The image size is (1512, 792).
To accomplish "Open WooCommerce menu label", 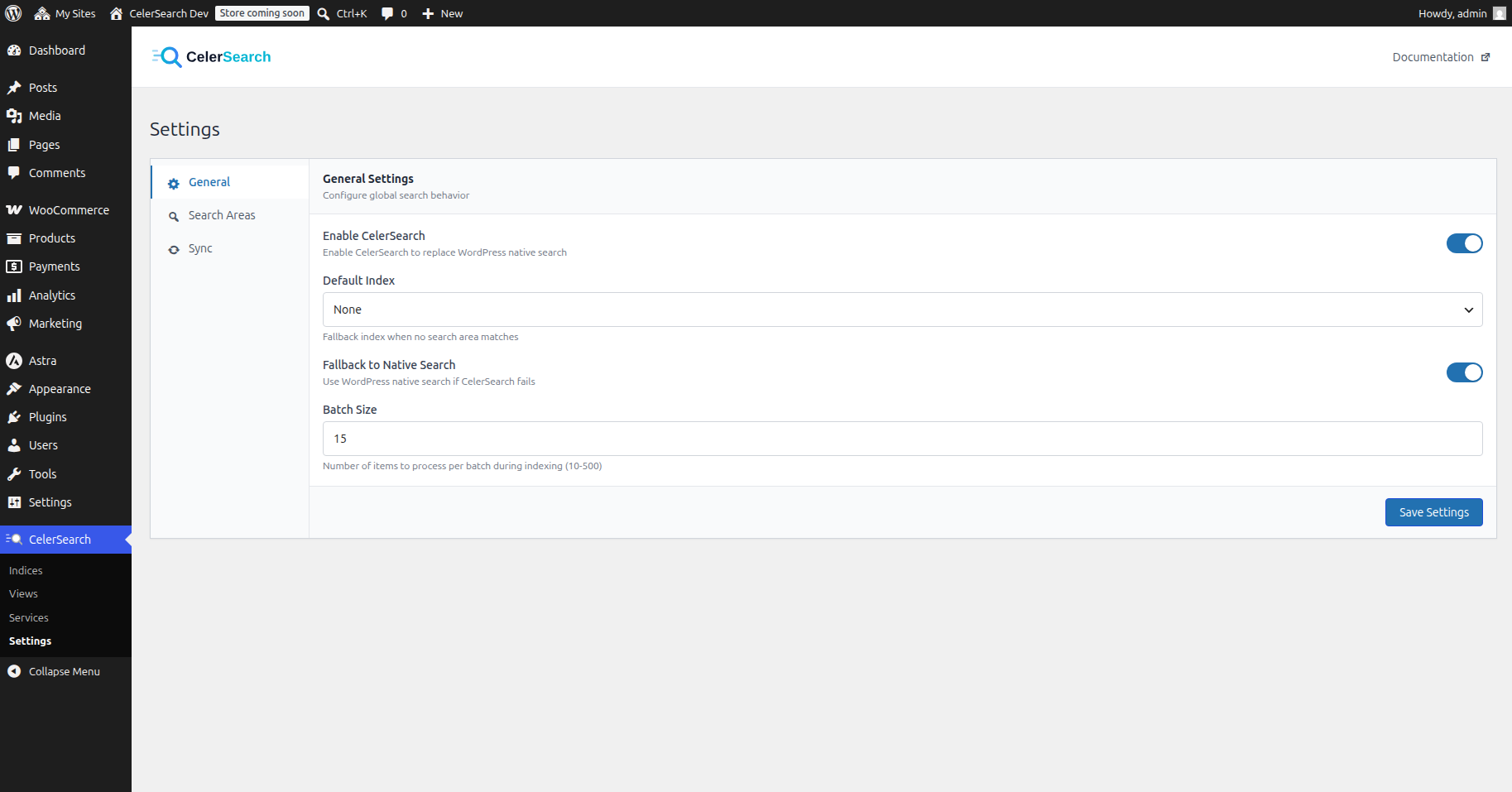I will (69, 210).
